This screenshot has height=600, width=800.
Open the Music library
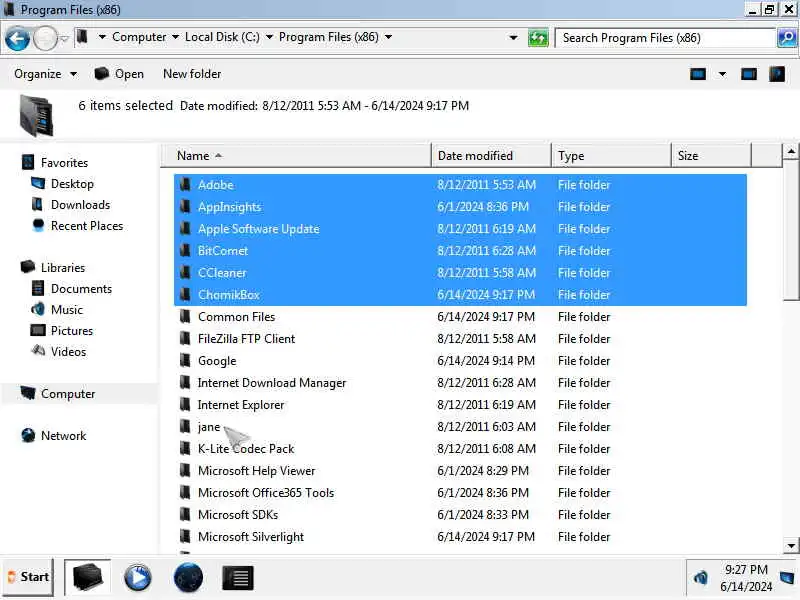tap(66, 310)
